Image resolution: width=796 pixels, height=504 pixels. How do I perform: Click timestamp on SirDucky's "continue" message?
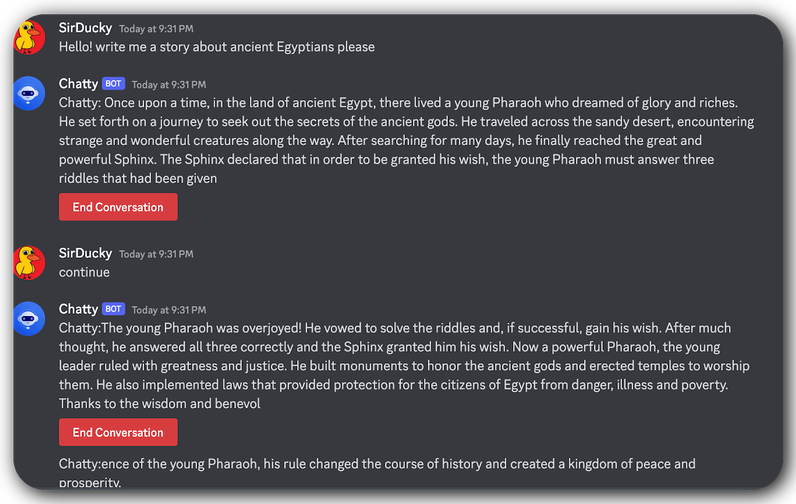coord(156,254)
